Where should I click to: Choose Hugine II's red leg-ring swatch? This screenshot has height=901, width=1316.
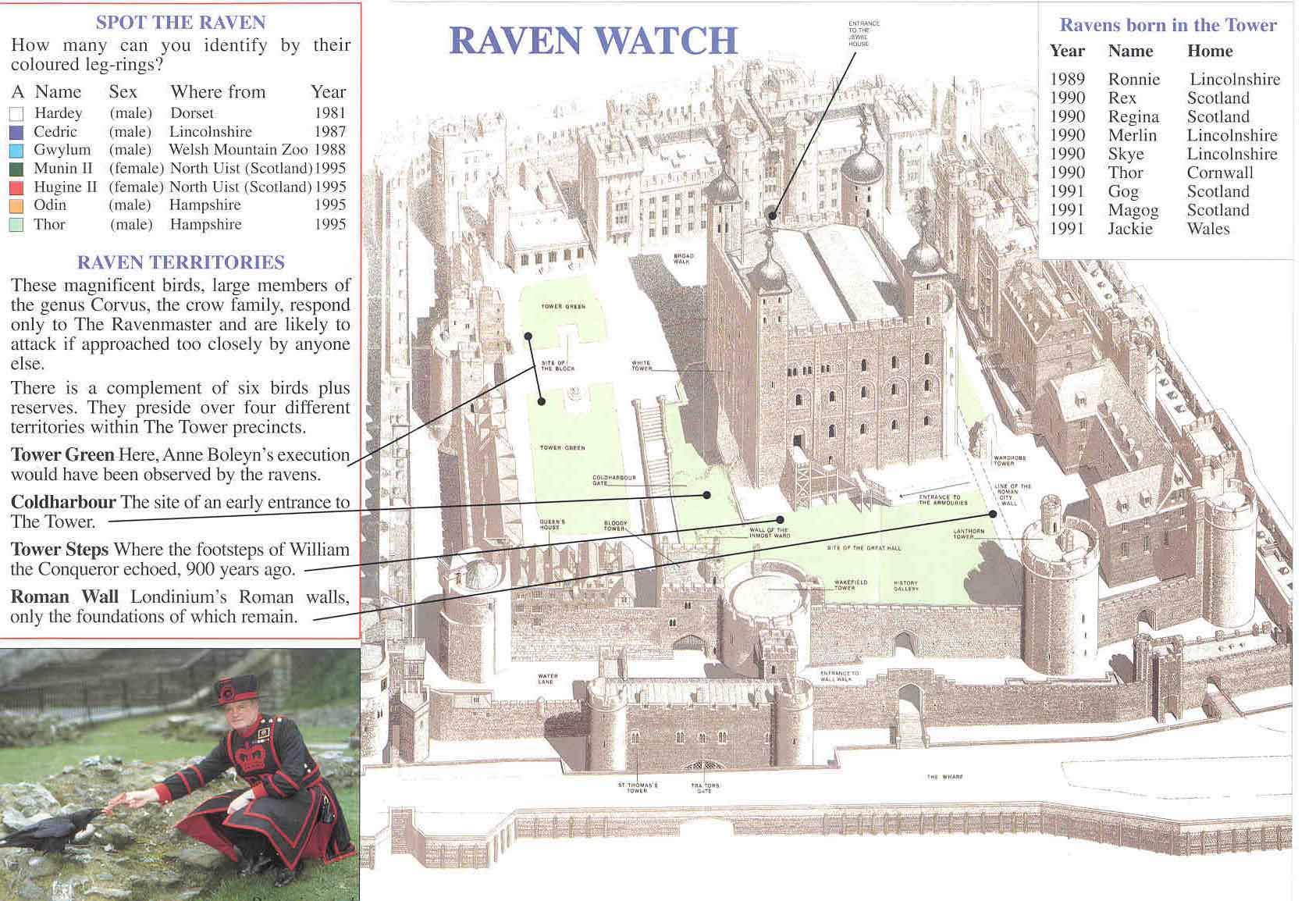coord(16,187)
